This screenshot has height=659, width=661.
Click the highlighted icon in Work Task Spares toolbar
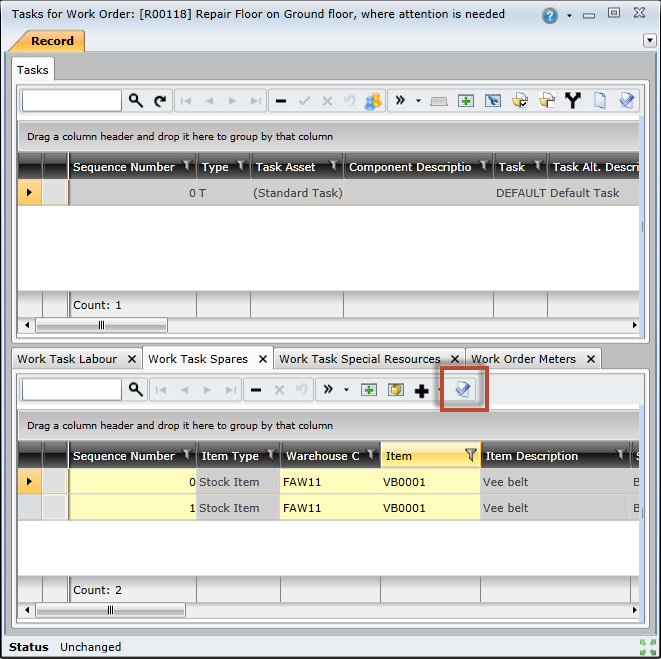tap(463, 390)
